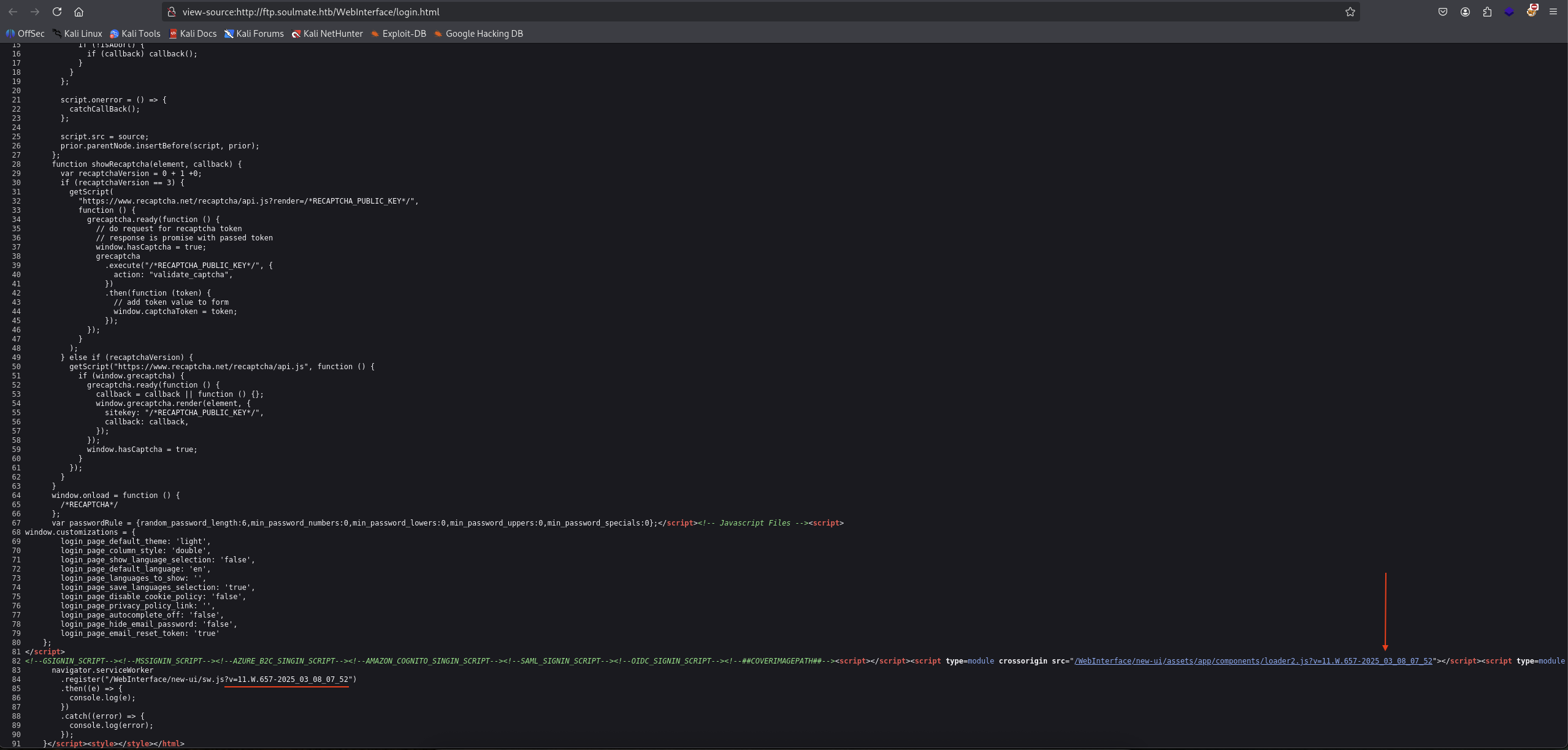Viewport: 1568px width, 750px height.
Task: Click 'window.onload = function () {' text
Action: pos(116,496)
